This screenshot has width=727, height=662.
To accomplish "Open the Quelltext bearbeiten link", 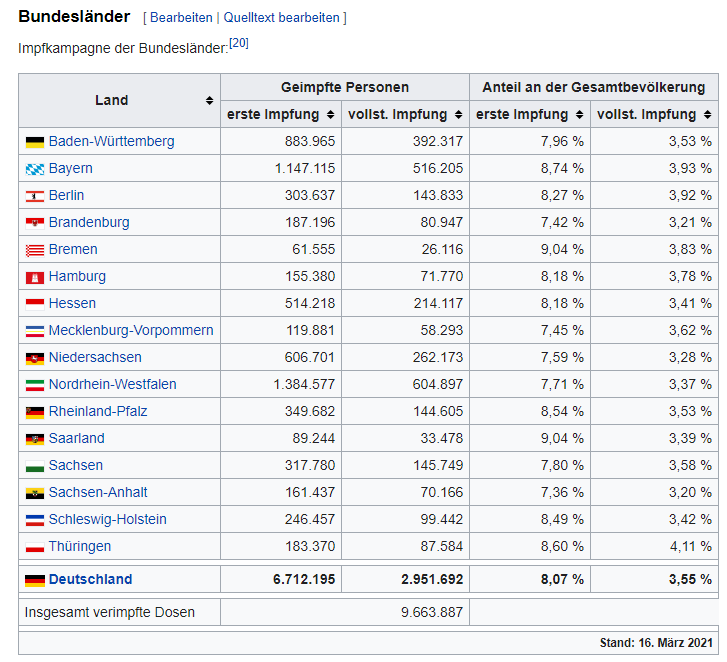I will [x=281, y=18].
